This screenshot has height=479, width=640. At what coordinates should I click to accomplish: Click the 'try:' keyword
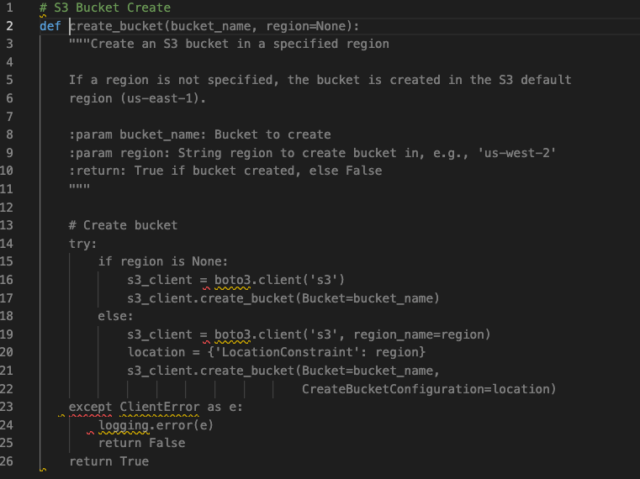(83, 243)
